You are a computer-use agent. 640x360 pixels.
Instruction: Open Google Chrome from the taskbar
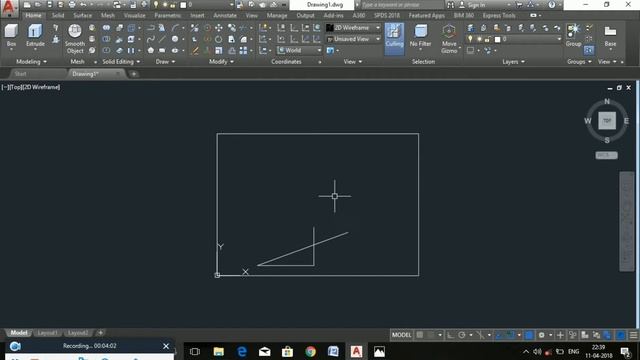click(311, 351)
